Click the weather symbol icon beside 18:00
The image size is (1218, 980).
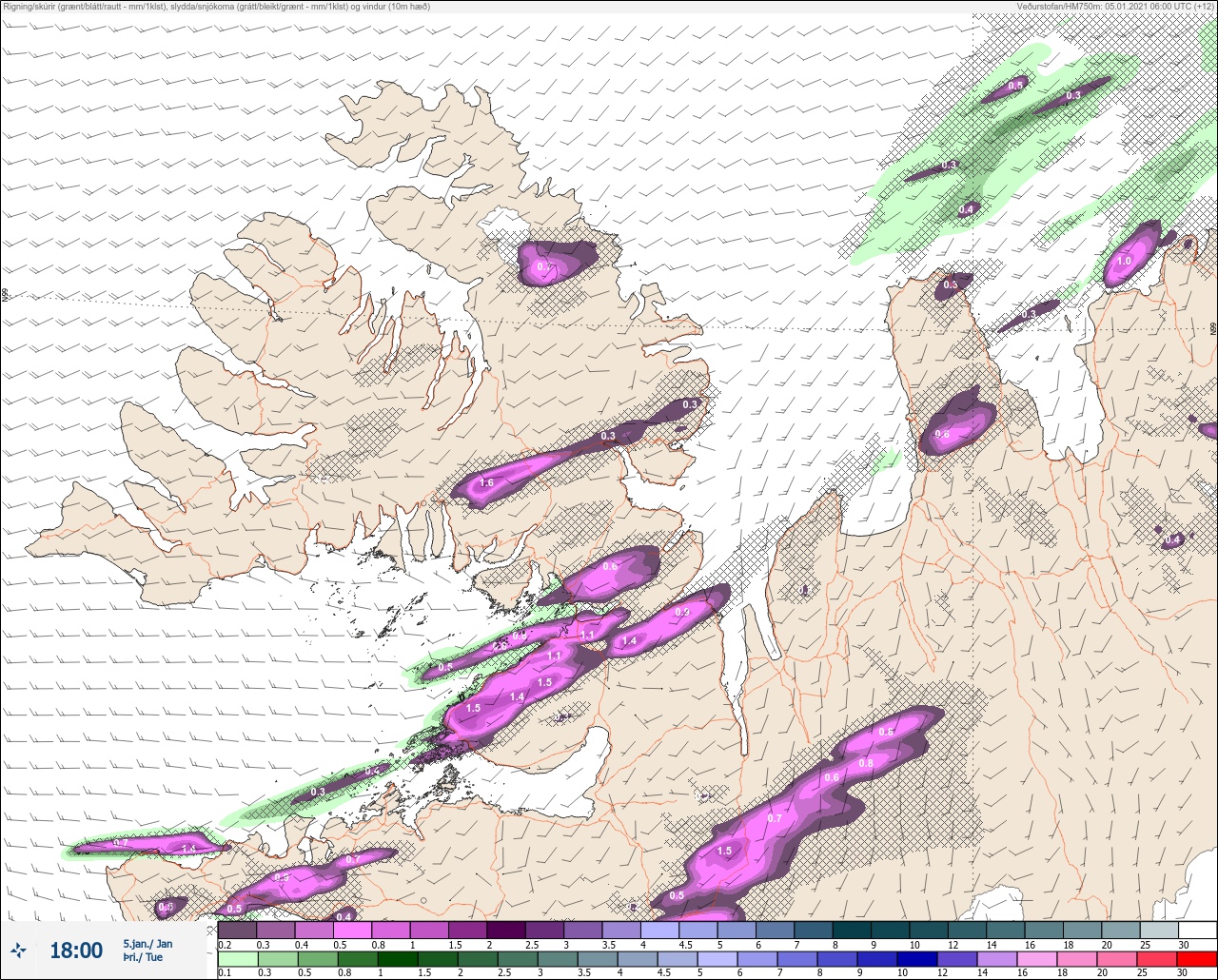(19, 951)
